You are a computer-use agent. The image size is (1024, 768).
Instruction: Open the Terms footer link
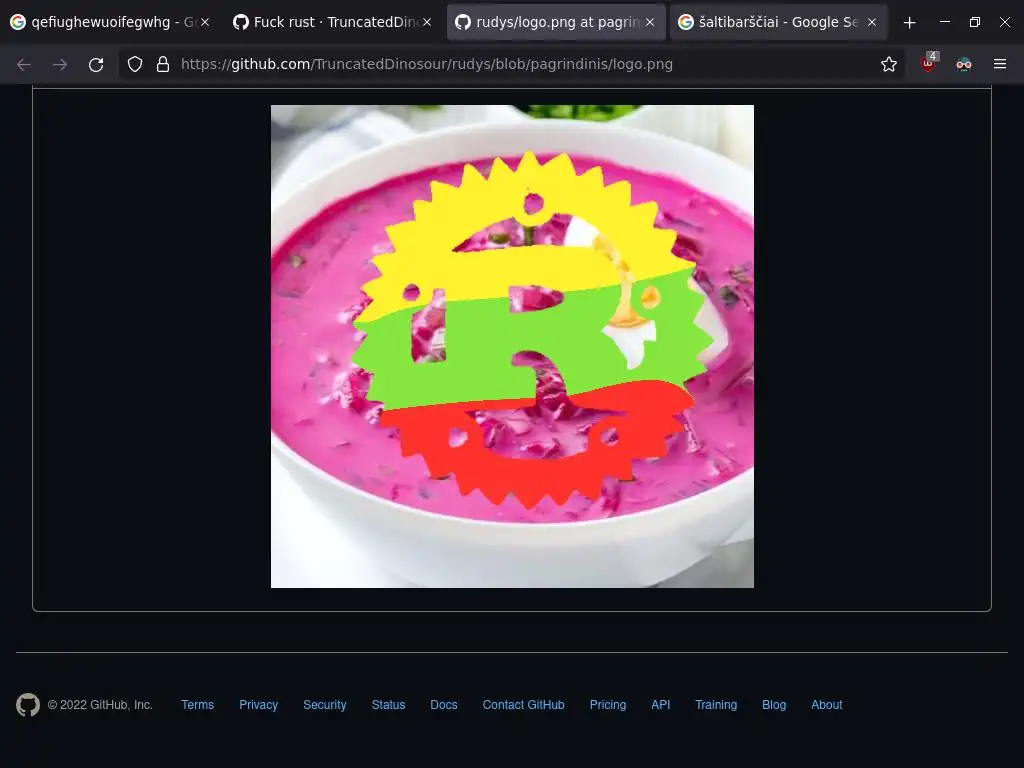(x=197, y=705)
